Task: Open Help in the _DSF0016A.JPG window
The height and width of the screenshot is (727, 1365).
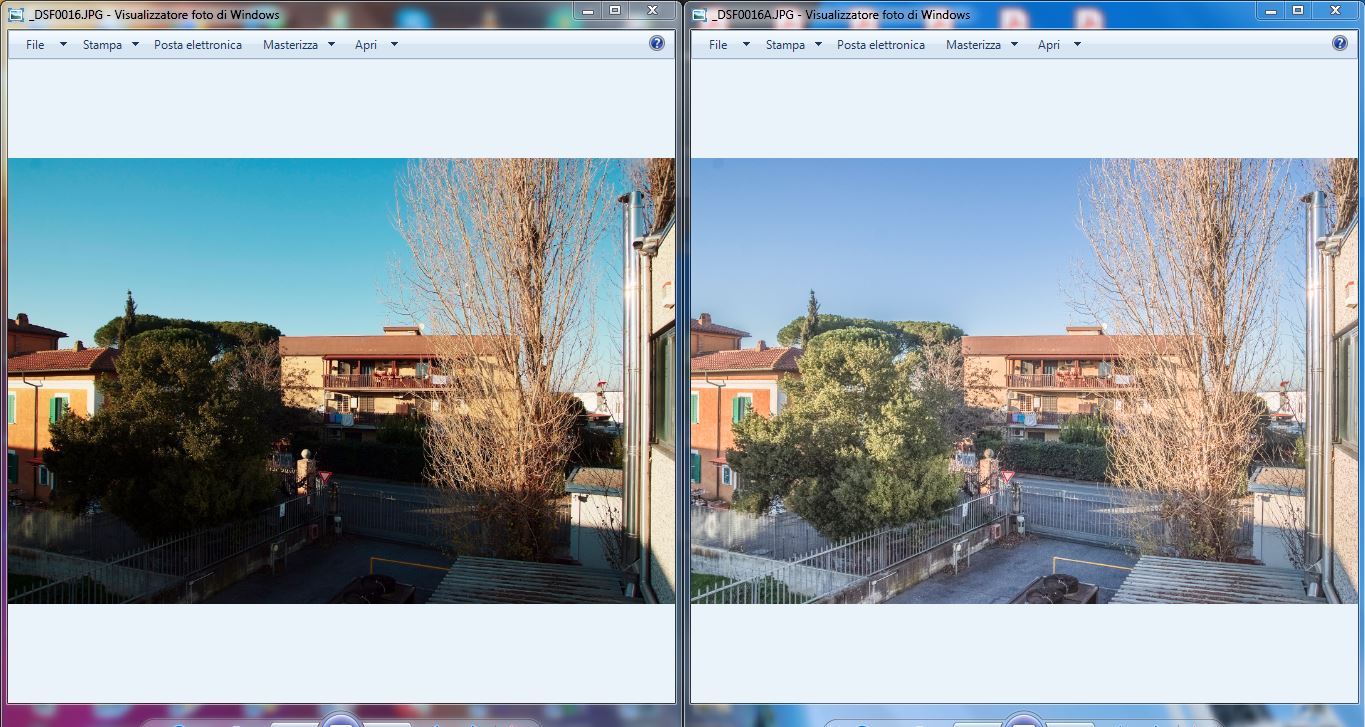Action: click(x=1339, y=42)
